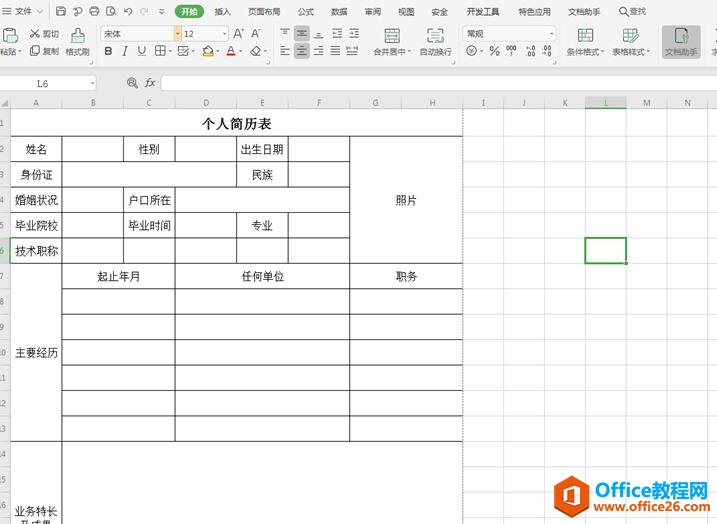Select the 照片 photo cell
The height and width of the screenshot is (524, 717).
coord(406,200)
